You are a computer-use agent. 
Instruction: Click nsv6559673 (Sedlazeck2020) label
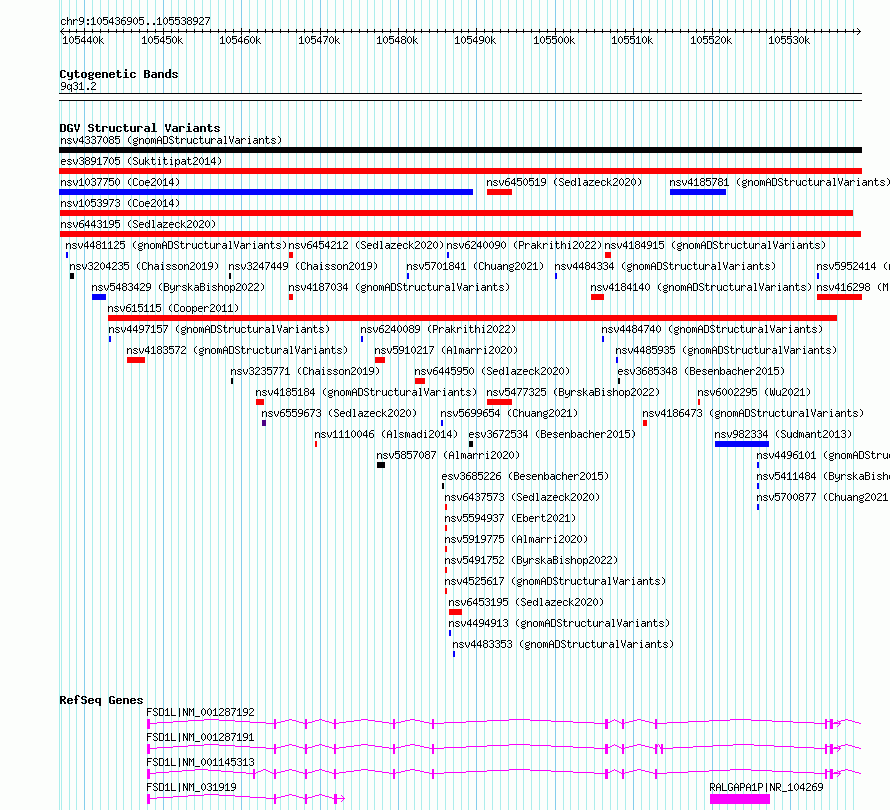pyautogui.click(x=339, y=413)
